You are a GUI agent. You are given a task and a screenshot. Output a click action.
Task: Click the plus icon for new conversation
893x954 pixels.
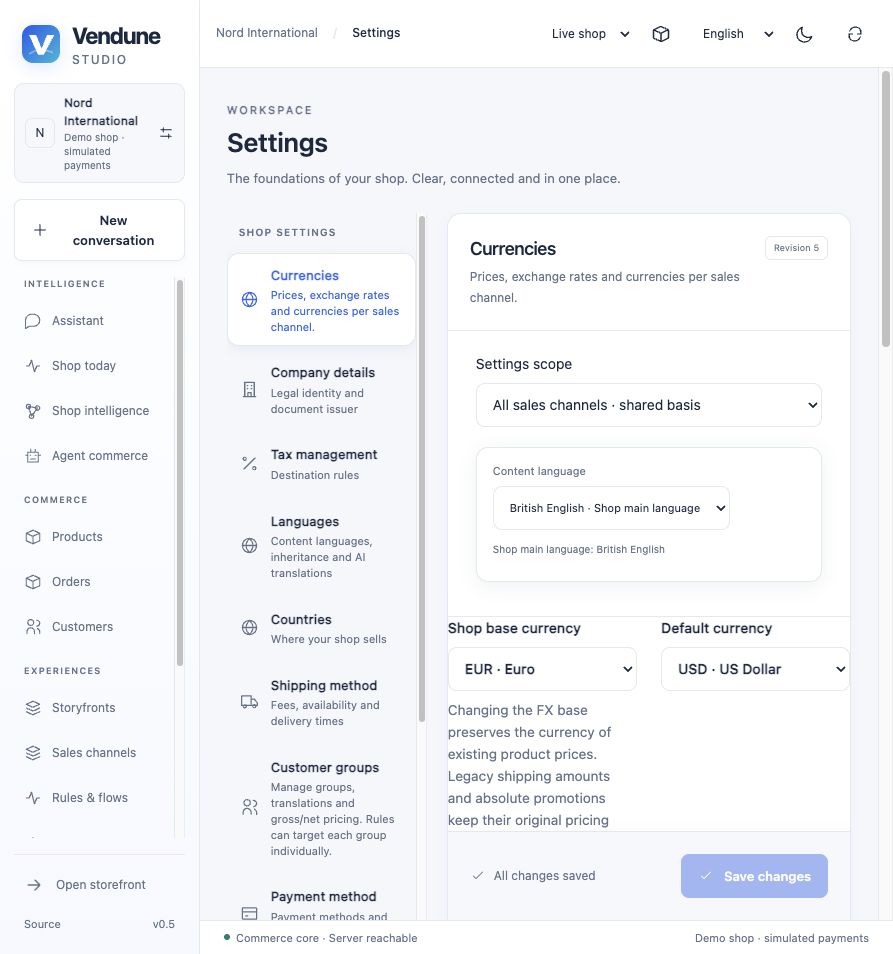[40, 230]
